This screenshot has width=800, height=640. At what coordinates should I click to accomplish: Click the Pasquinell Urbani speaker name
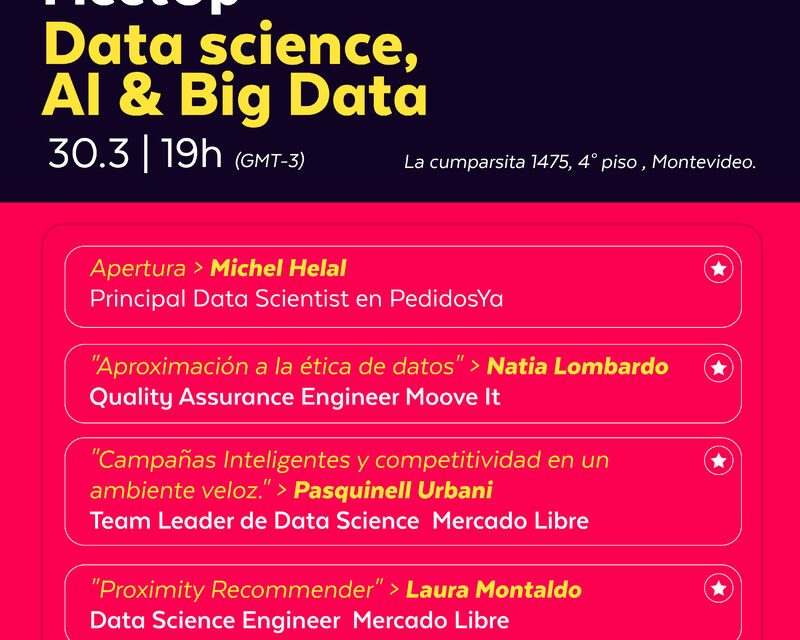[x=393, y=490]
